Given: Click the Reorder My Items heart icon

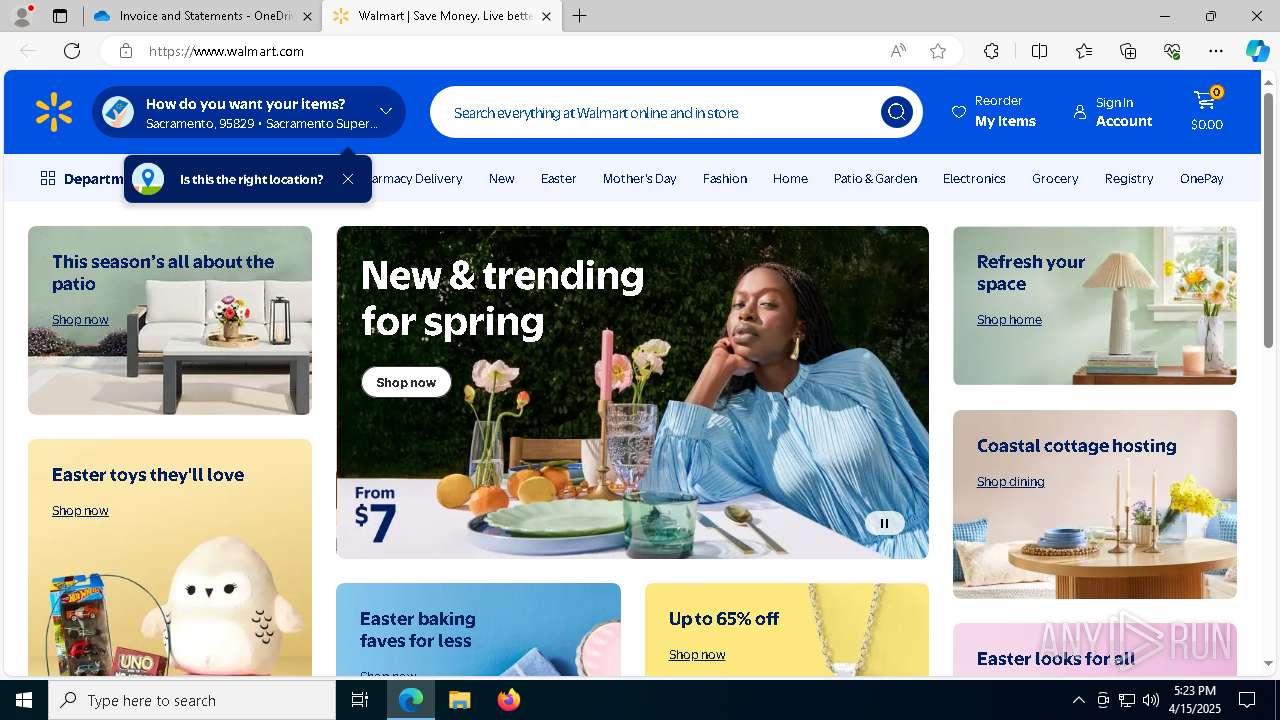Looking at the screenshot, I should click(958, 112).
